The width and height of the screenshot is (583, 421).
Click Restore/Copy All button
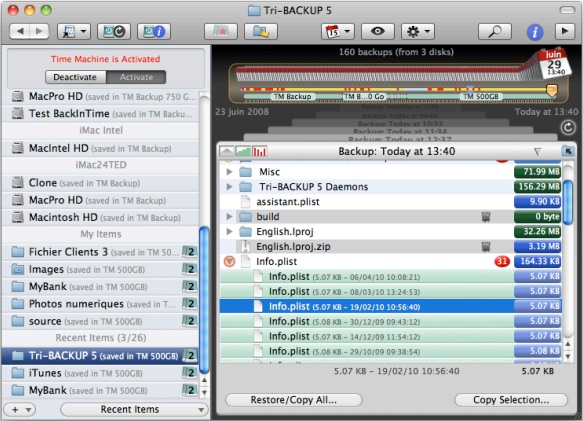pyautogui.click(x=294, y=400)
